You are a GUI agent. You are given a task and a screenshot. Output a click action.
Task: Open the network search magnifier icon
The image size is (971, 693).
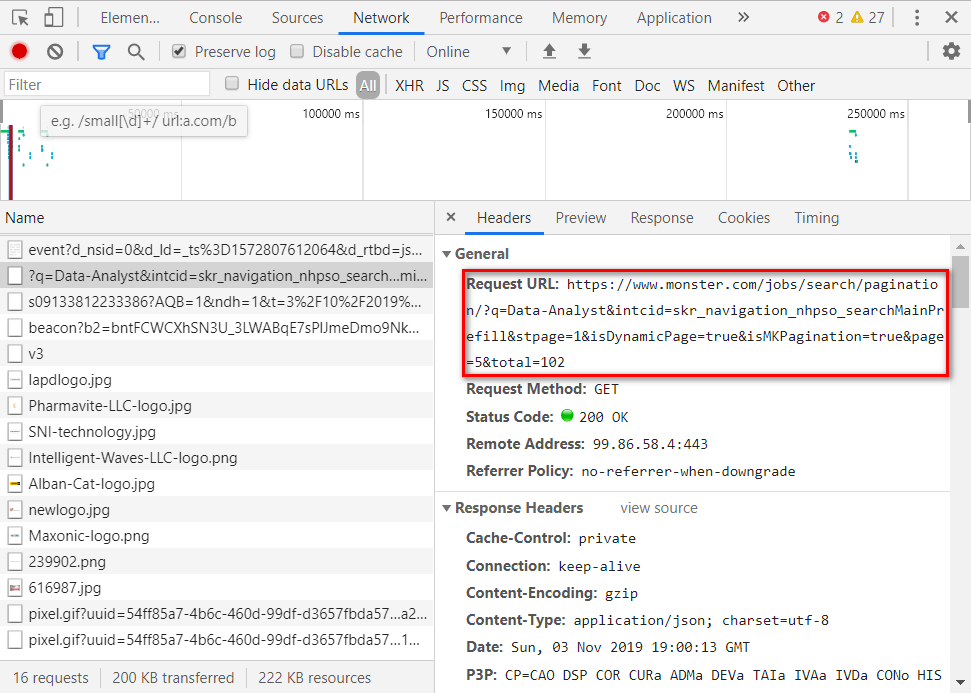point(136,52)
